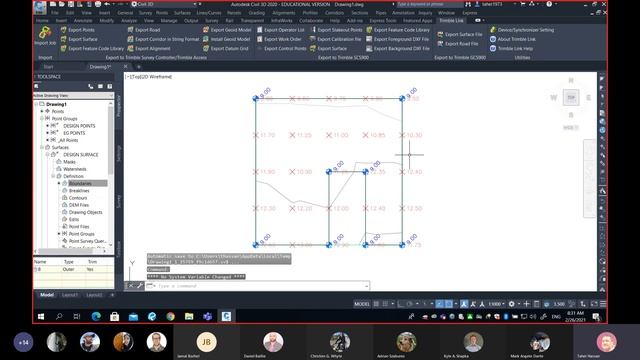This screenshot has width=640, height=360.
Task: Click the Plot printer icon in quick access toolbar
Action: 98,4
